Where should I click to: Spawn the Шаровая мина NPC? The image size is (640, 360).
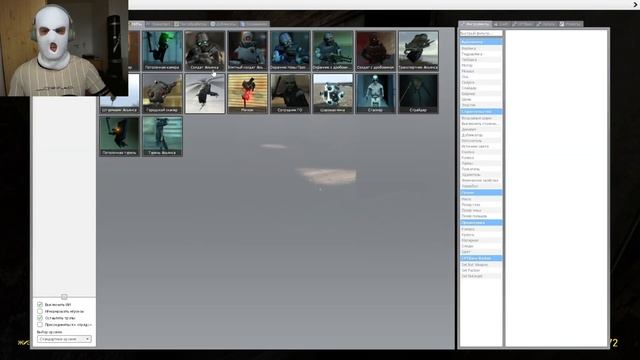333,93
